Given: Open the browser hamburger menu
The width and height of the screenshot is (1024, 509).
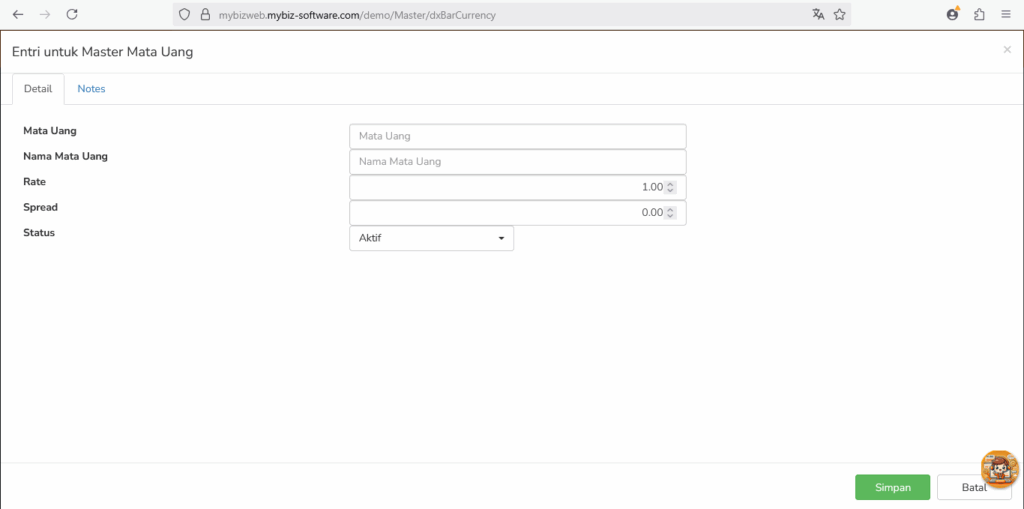Looking at the screenshot, I should click(x=1006, y=14).
